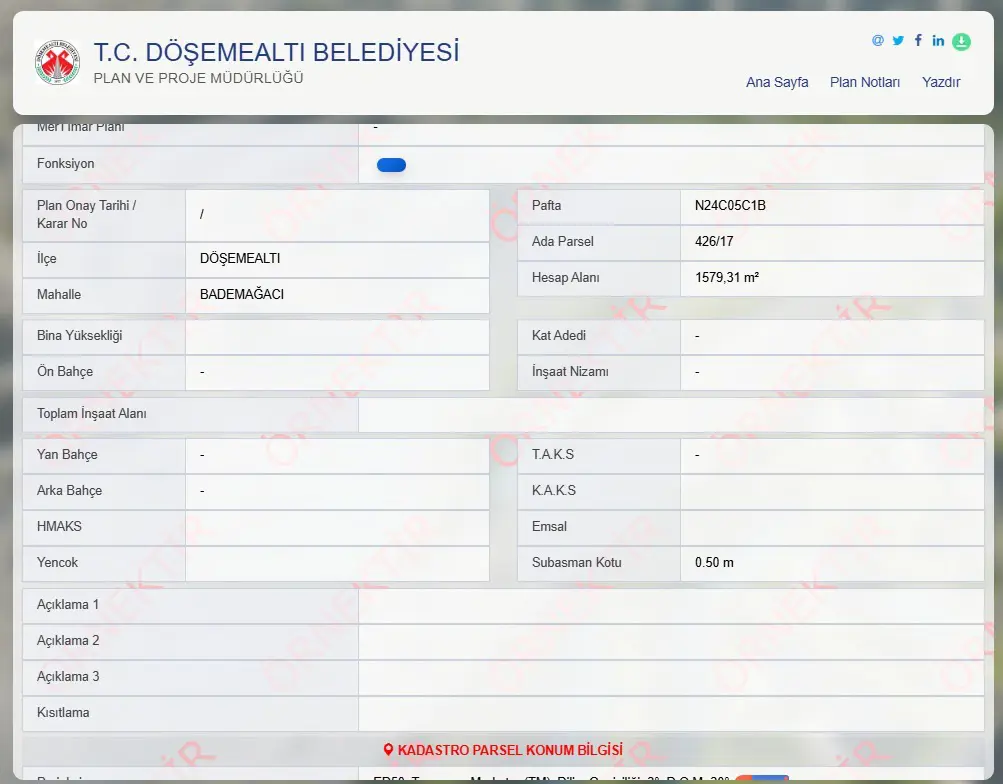Open the Plan Notları page

pos(864,82)
